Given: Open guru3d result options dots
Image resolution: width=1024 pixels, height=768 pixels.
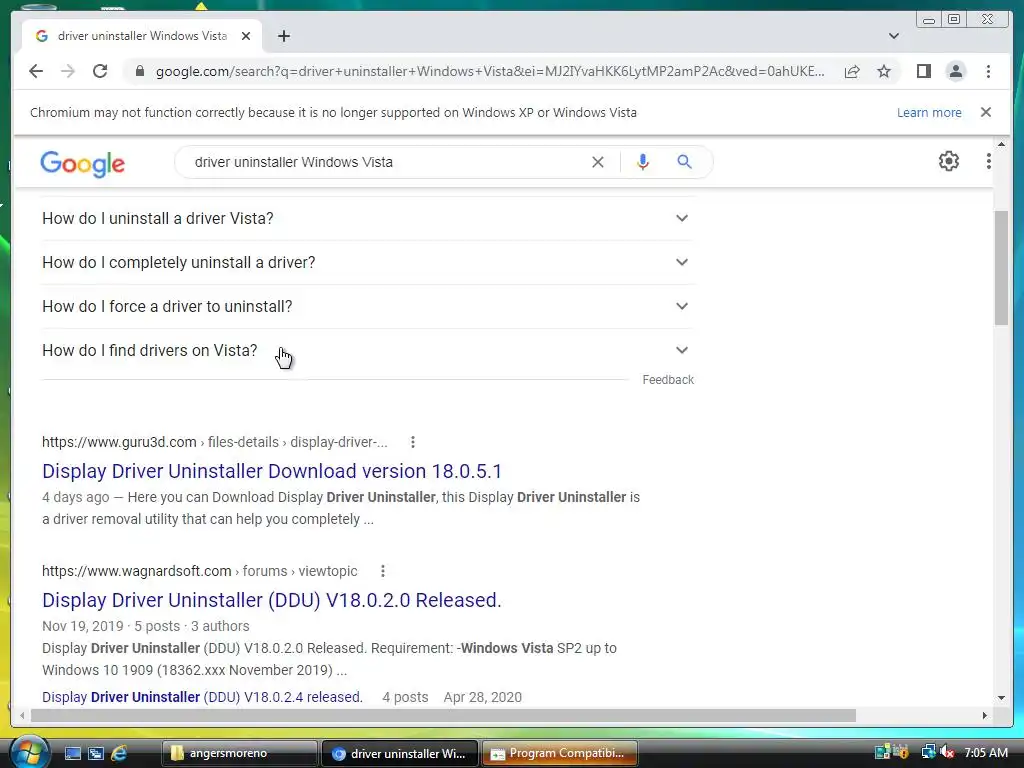Looking at the screenshot, I should click(413, 442).
